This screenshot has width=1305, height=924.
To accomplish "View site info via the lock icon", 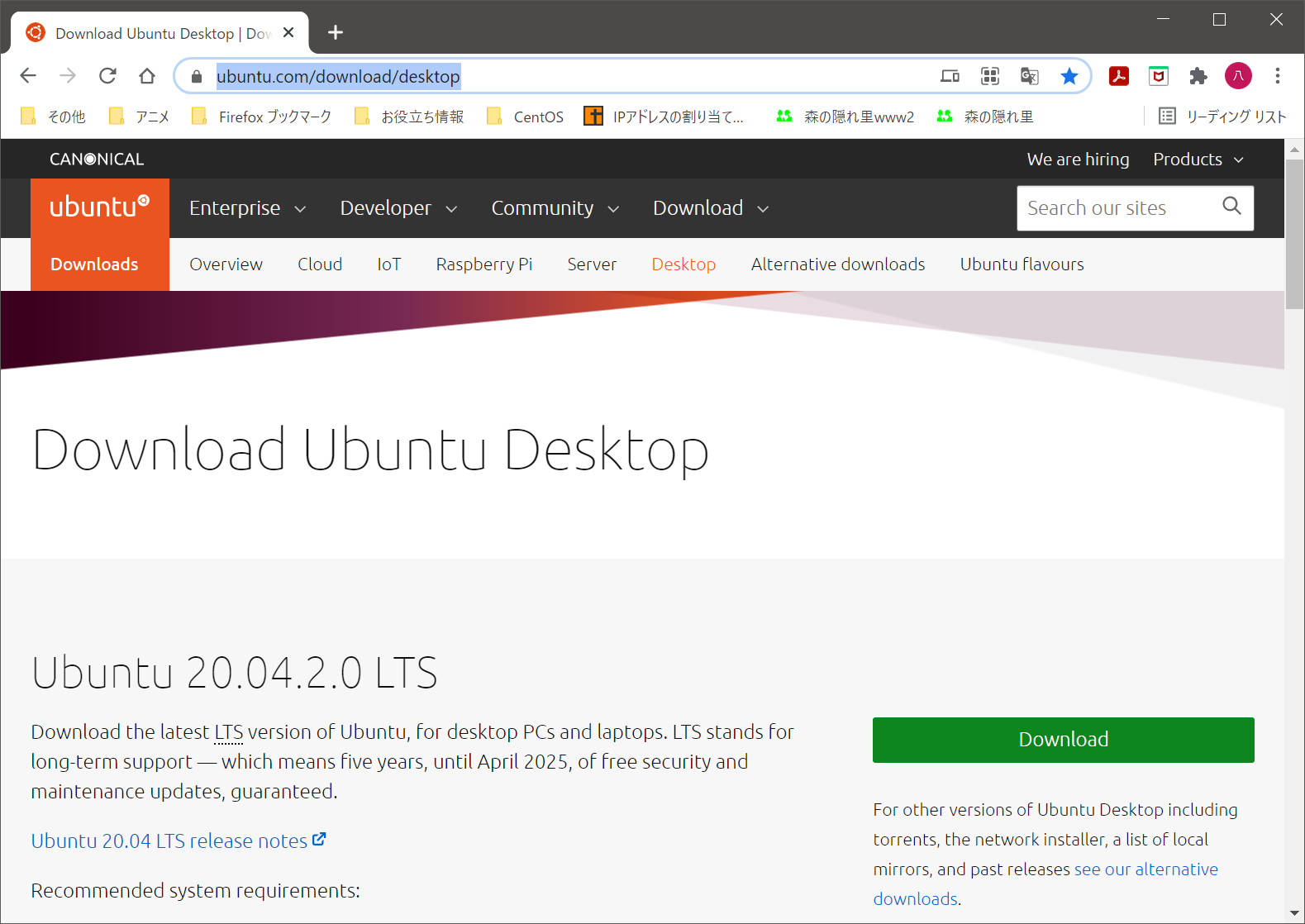I will click(196, 77).
